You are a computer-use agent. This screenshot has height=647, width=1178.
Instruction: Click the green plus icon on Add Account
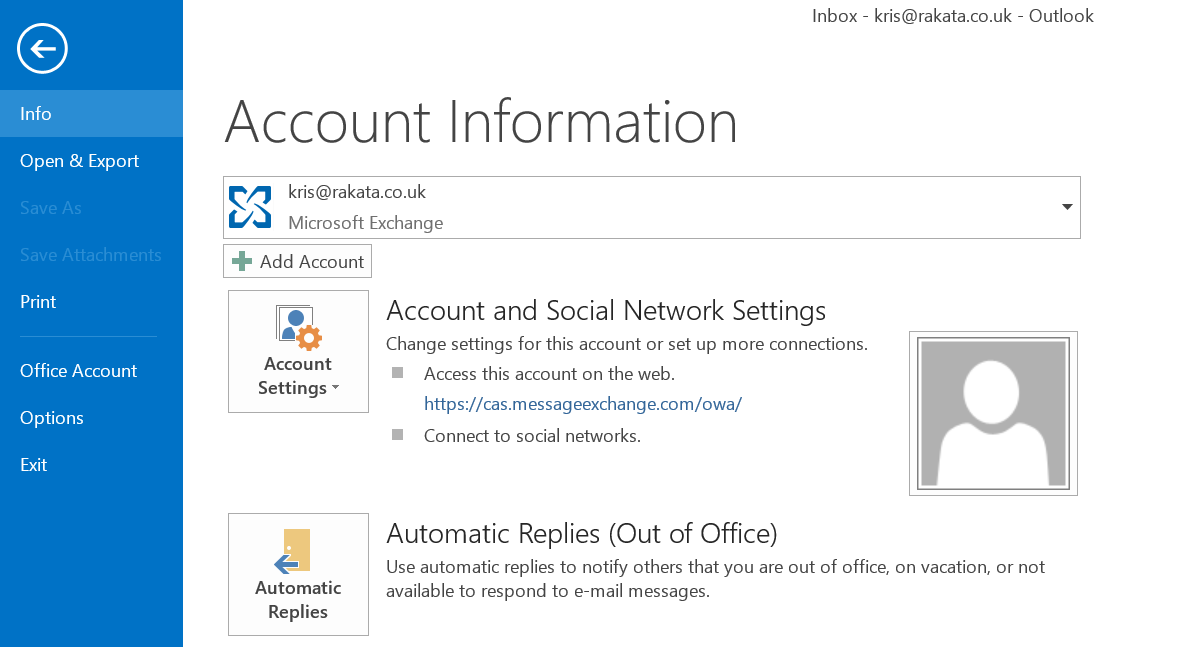pos(242,262)
